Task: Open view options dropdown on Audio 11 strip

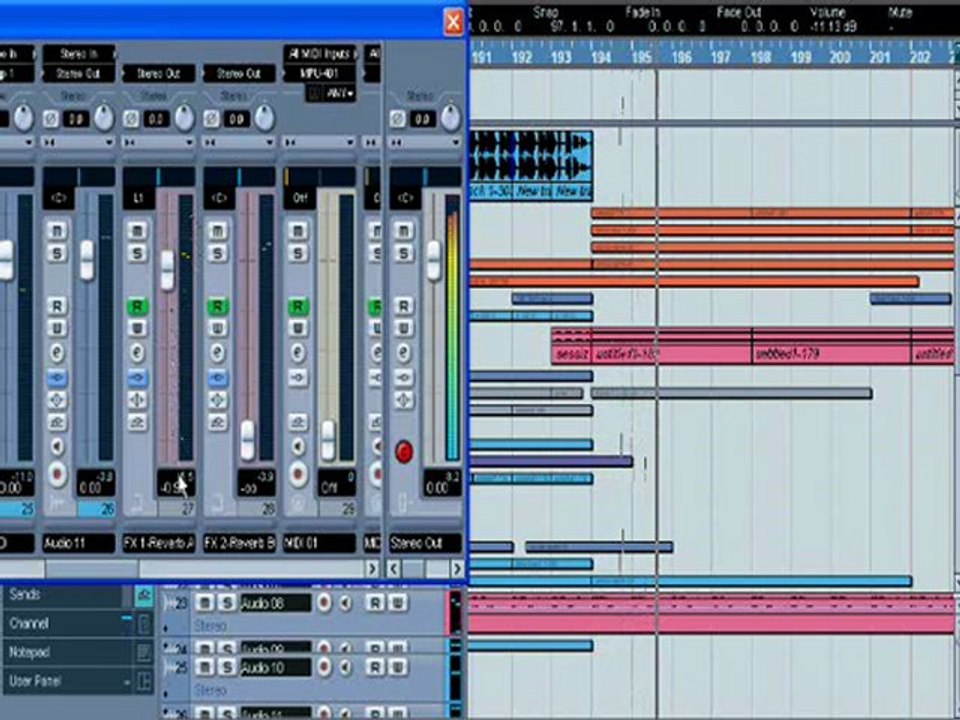Action: [x=108, y=142]
